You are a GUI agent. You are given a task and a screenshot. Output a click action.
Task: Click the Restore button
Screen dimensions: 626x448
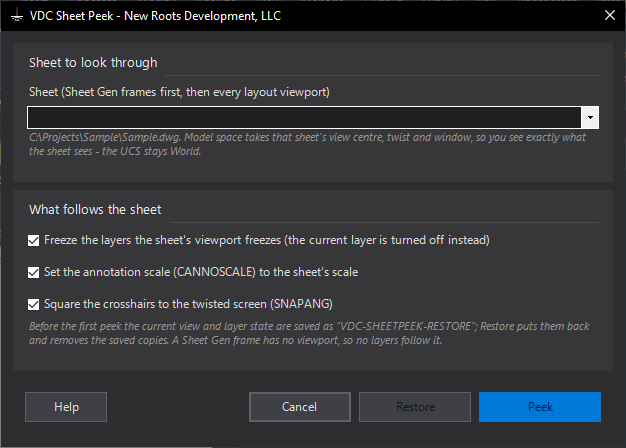coord(415,407)
